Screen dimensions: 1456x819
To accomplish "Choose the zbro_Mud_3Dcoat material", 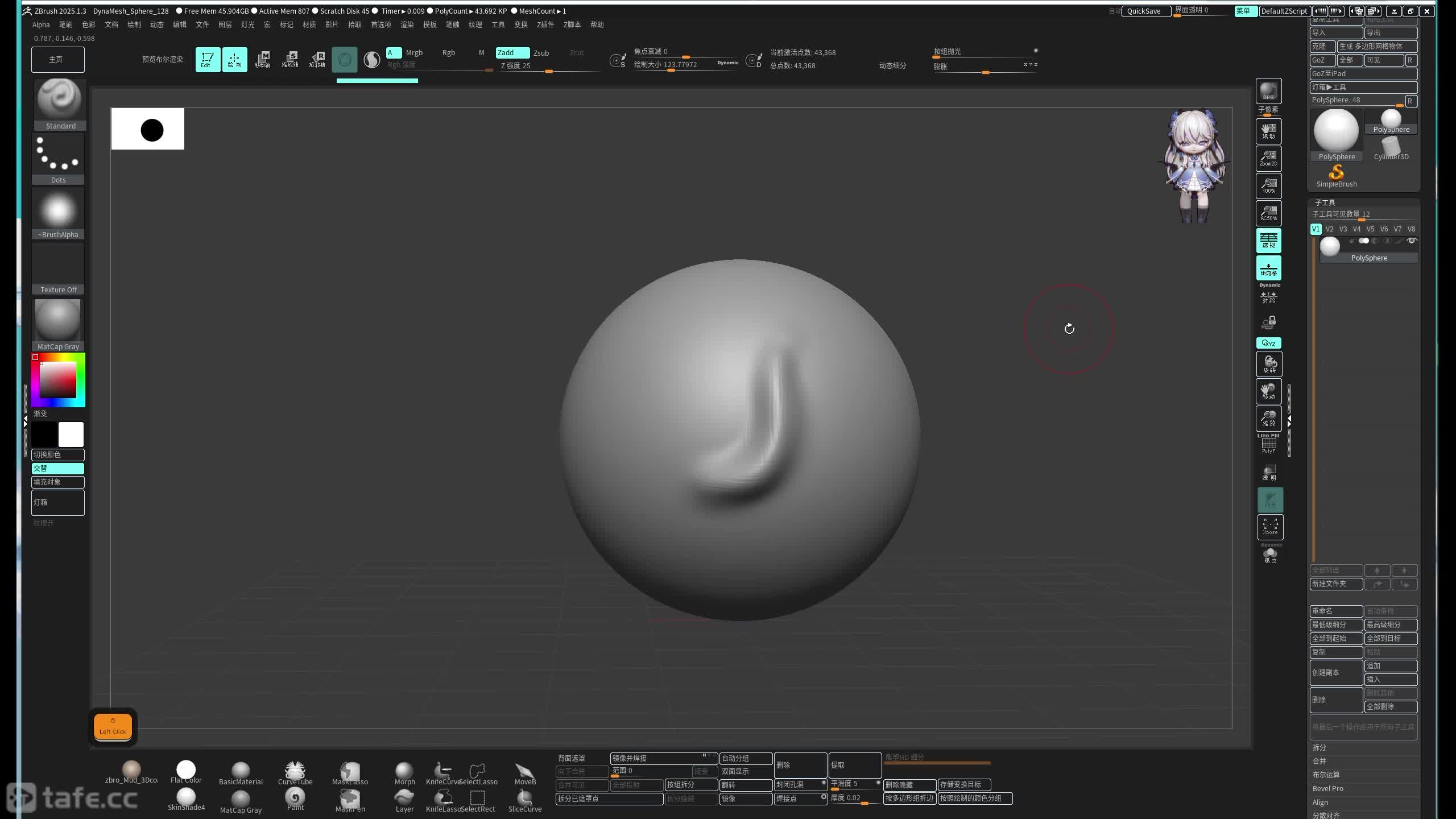I will point(131,772).
